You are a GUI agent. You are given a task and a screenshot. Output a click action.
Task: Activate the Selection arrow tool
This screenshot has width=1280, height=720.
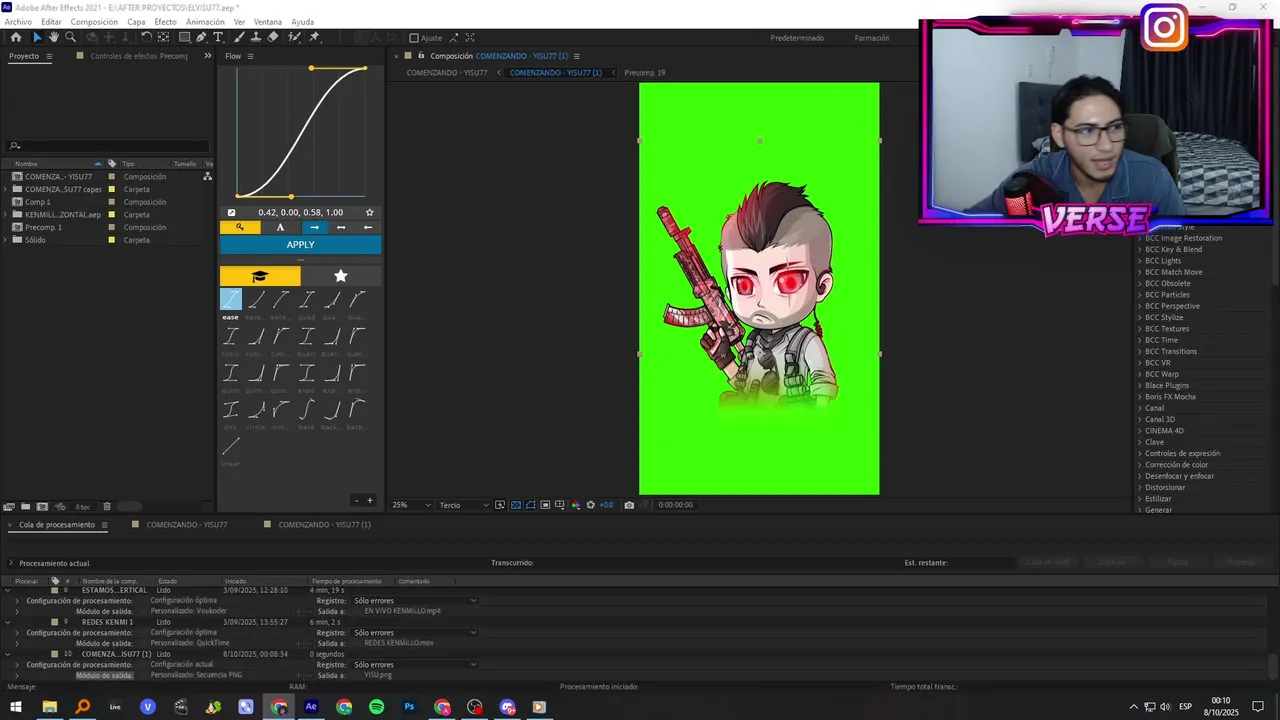37,37
